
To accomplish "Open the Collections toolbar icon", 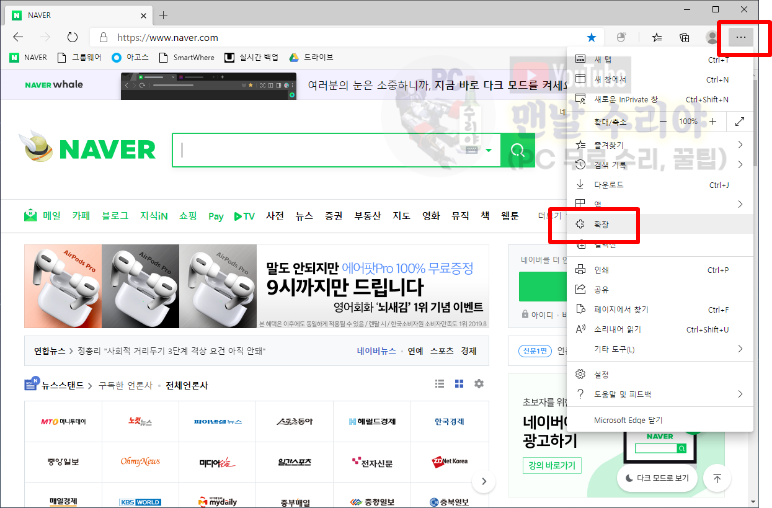I will pyautogui.click(x=684, y=37).
